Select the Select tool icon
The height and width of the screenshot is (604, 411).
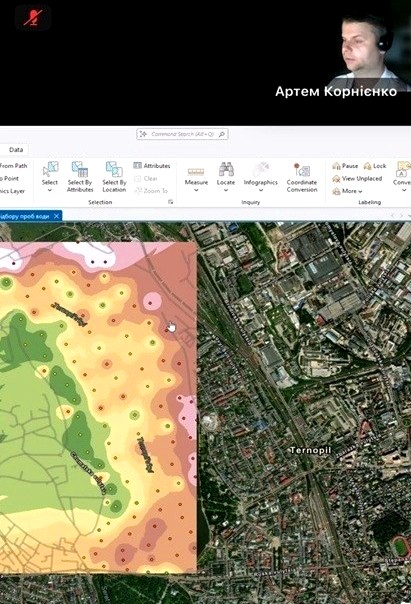[50, 169]
